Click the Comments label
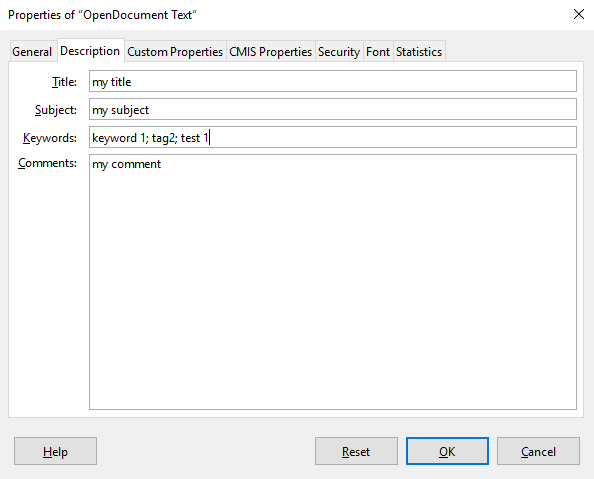The image size is (594, 479). click(x=47, y=163)
